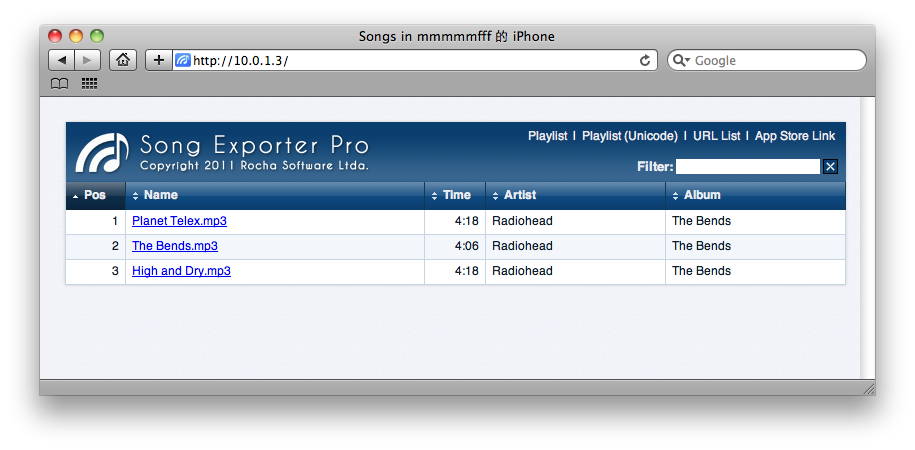The width and height of the screenshot is (915, 450).
Task: Clear the filter with the X button
Action: (x=830, y=167)
